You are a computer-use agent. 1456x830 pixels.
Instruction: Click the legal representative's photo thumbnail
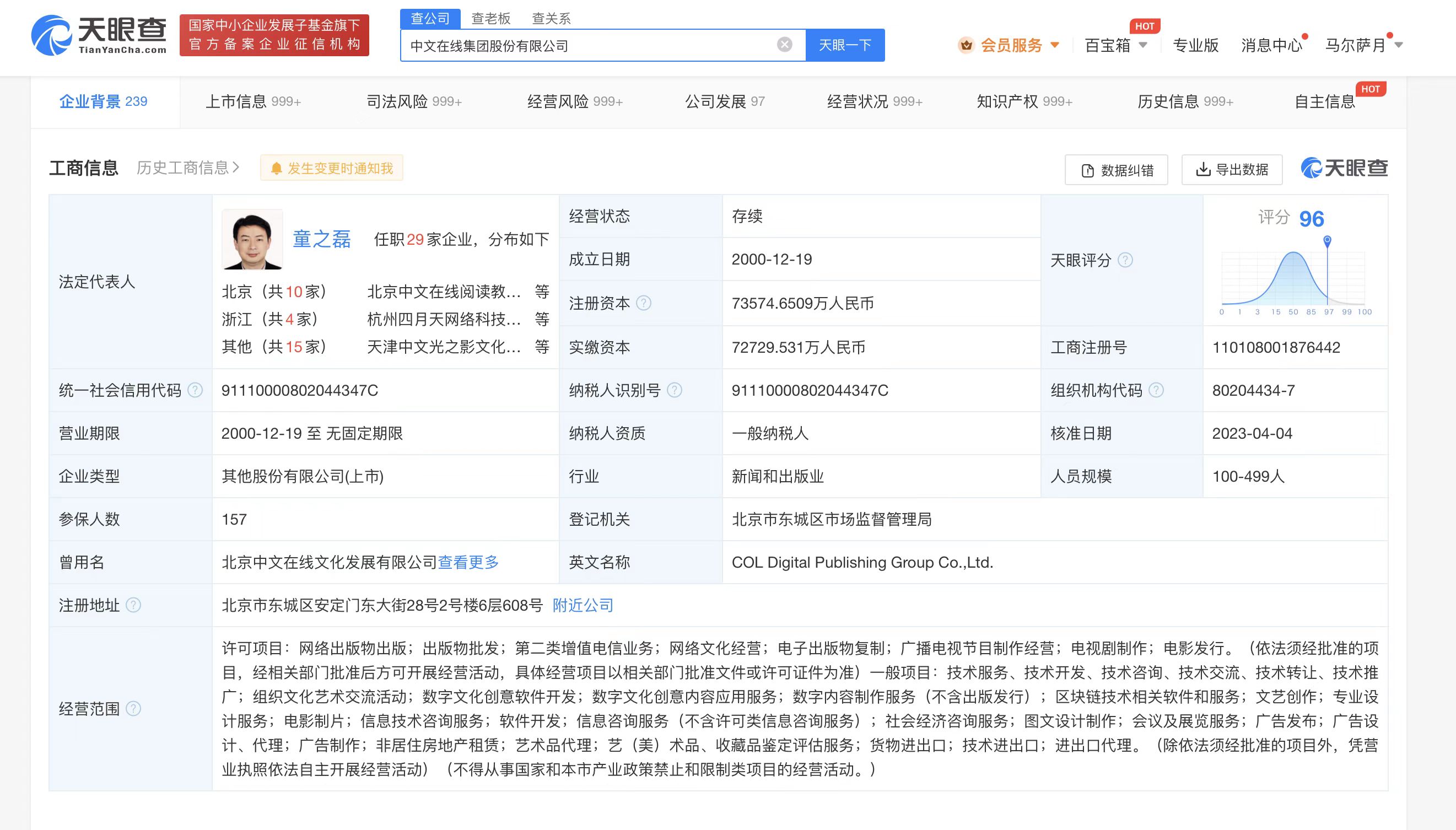click(x=252, y=239)
